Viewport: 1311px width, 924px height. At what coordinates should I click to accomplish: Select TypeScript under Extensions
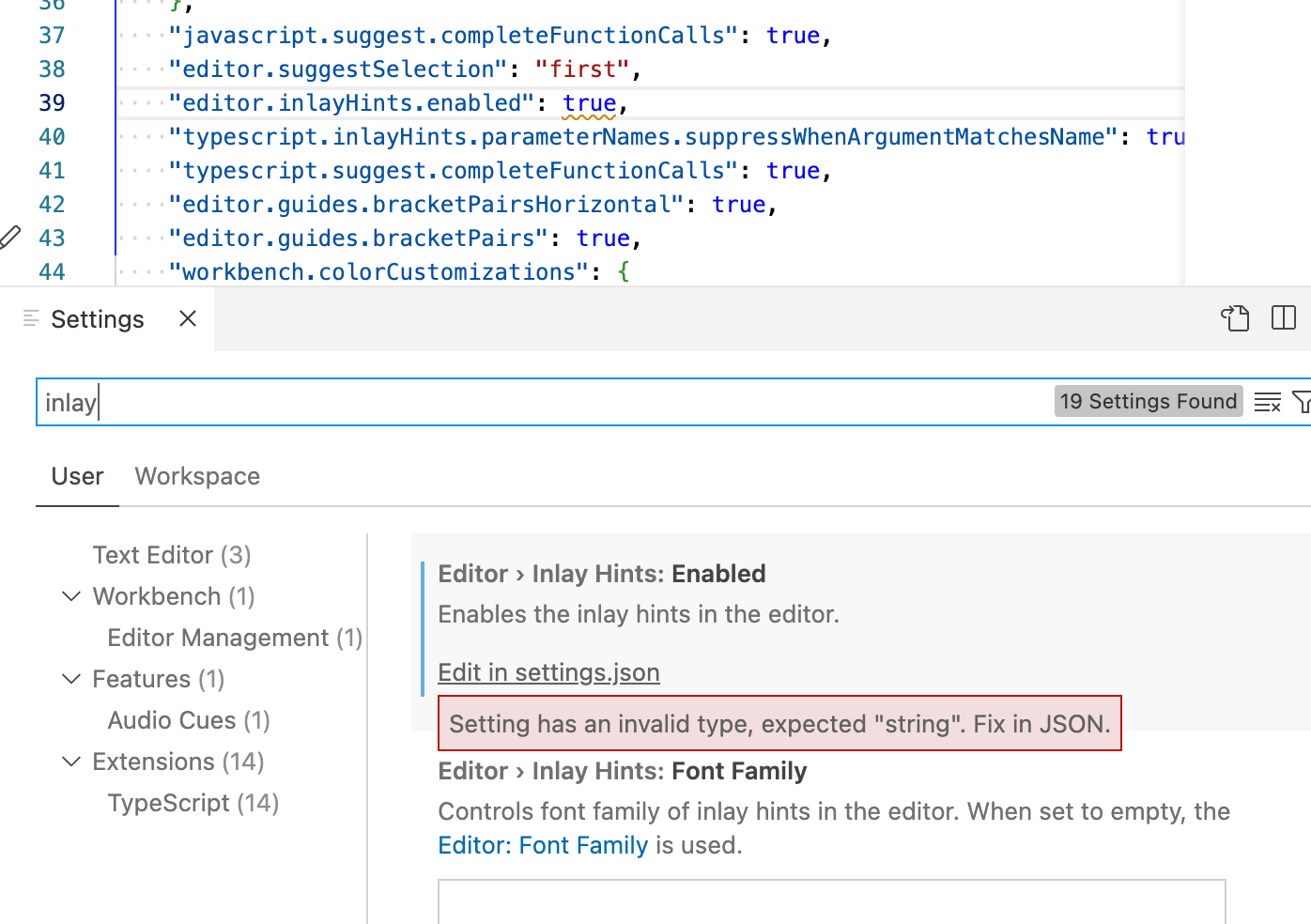coord(193,803)
